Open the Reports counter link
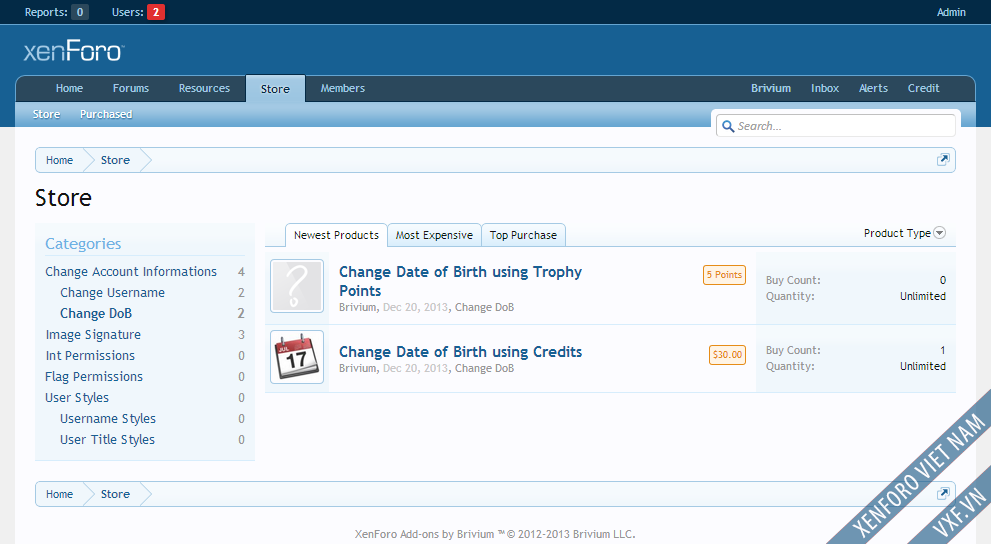The height and width of the screenshot is (544, 991). pyautogui.click(x=56, y=12)
